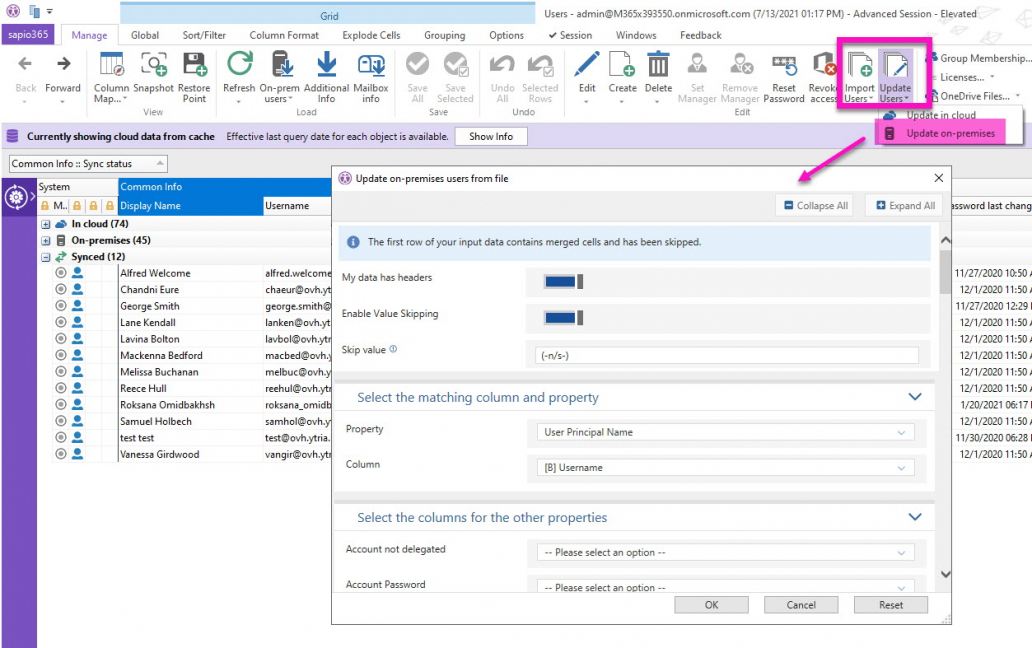The width and height of the screenshot is (1032, 648).
Task: Click the OK button in the dialog
Action: (x=711, y=605)
